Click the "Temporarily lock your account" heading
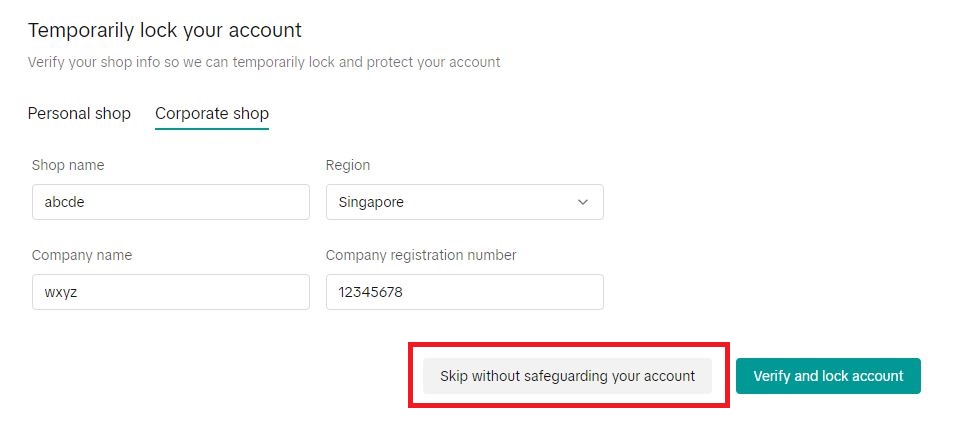 click(164, 30)
